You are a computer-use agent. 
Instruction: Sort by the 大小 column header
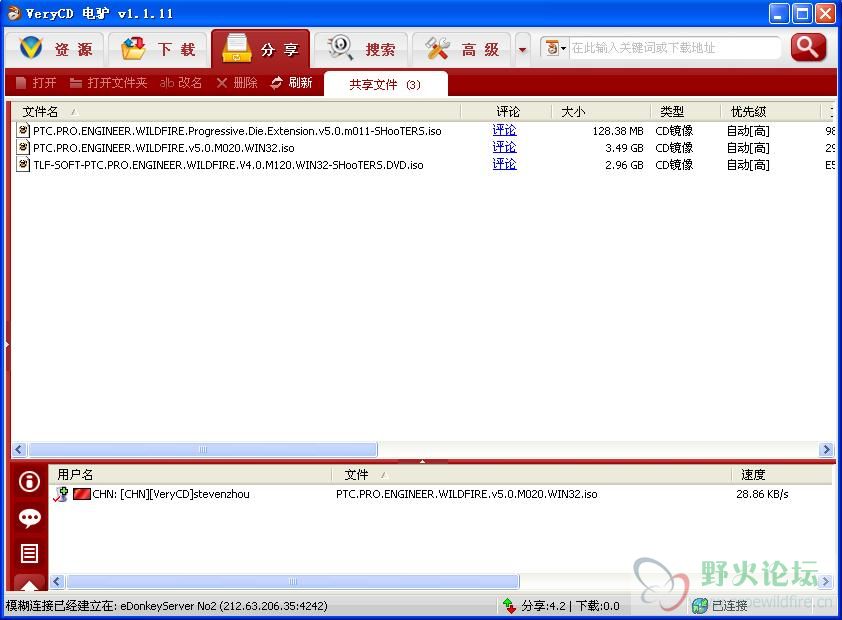pos(601,112)
